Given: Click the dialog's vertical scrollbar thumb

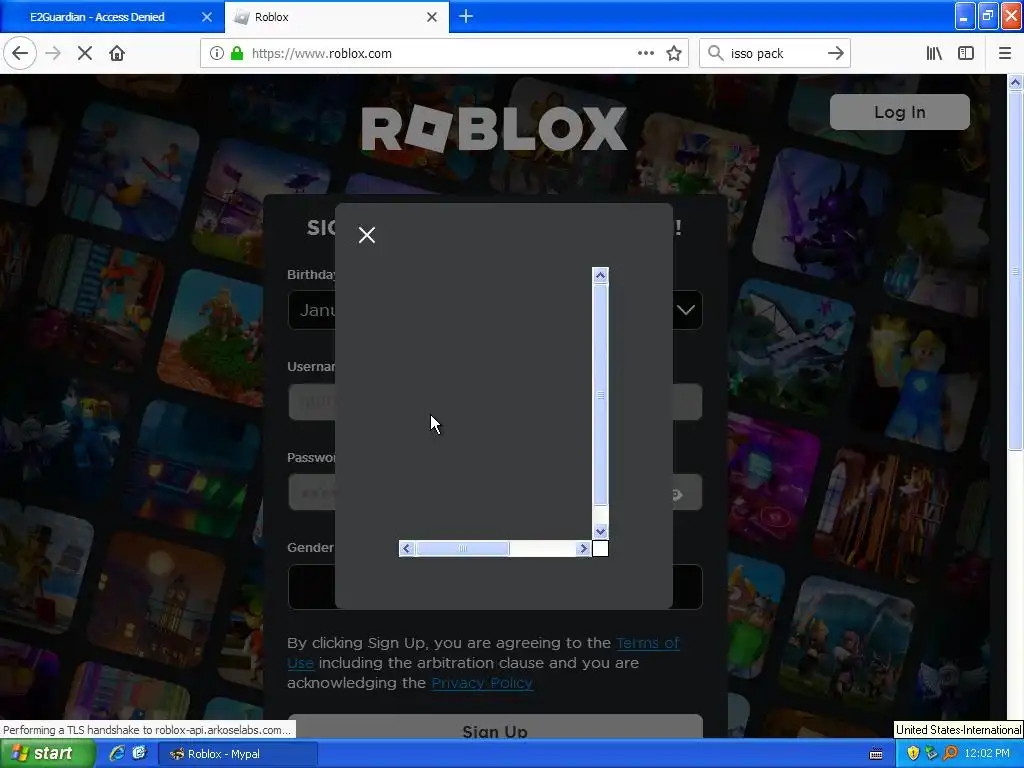Looking at the screenshot, I should (600, 394).
